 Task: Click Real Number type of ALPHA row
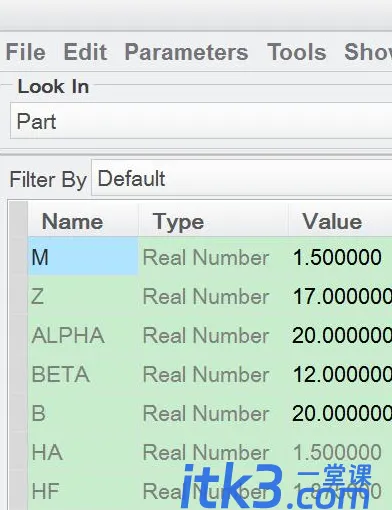click(x=206, y=335)
